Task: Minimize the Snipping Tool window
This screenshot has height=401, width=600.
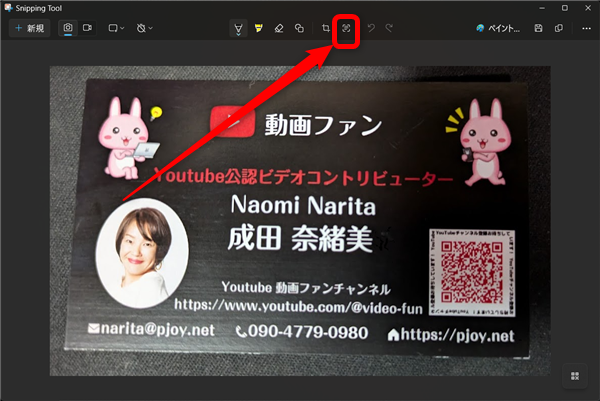Action: (x=542, y=8)
